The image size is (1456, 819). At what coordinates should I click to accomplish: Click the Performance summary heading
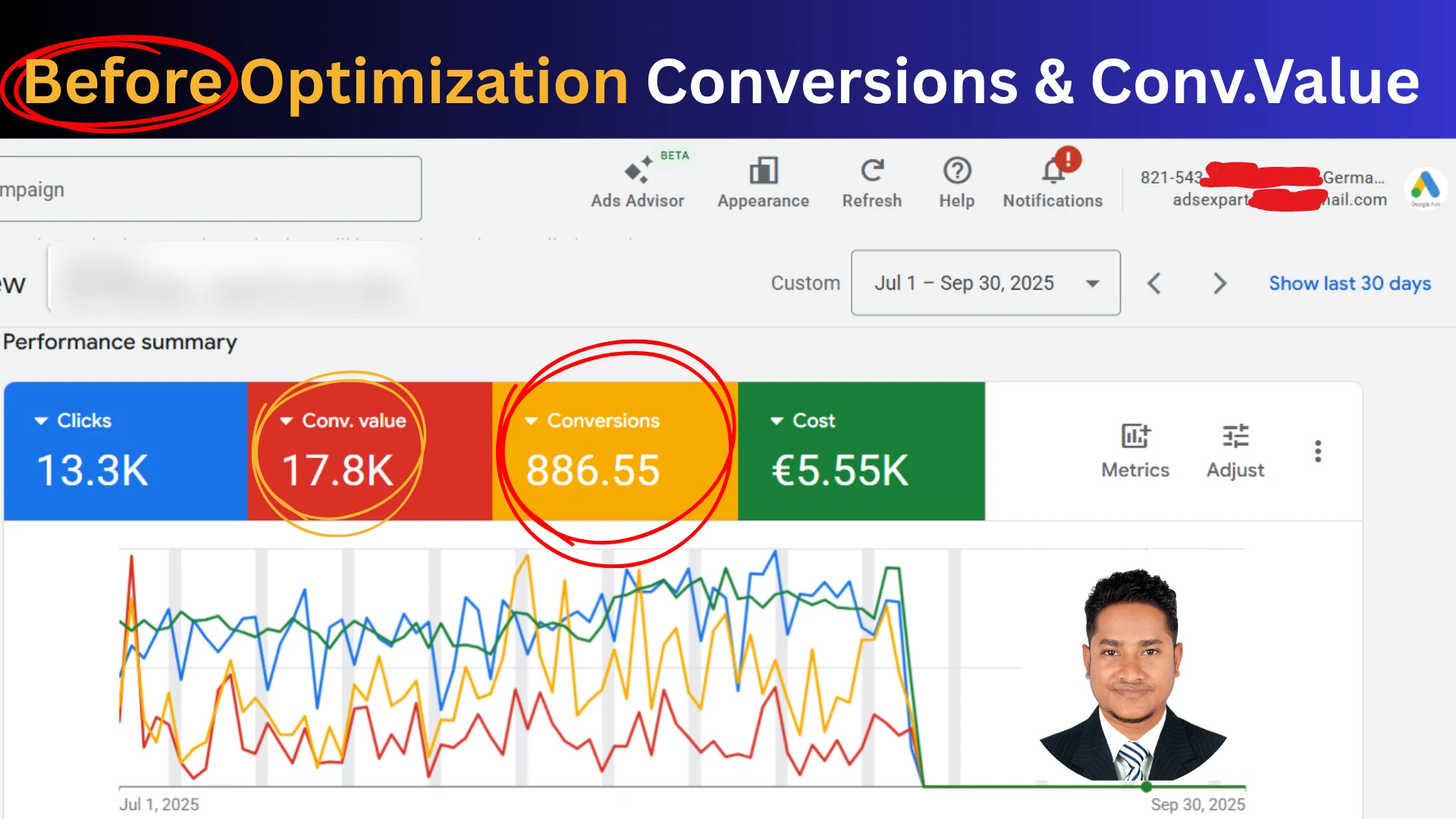coord(120,342)
